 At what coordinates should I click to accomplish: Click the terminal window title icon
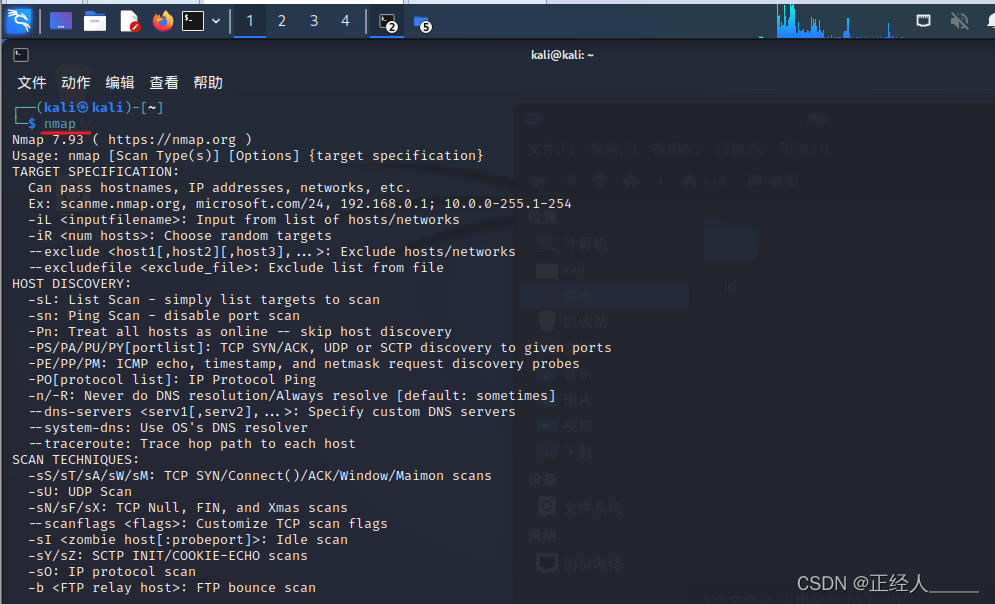pos(21,55)
